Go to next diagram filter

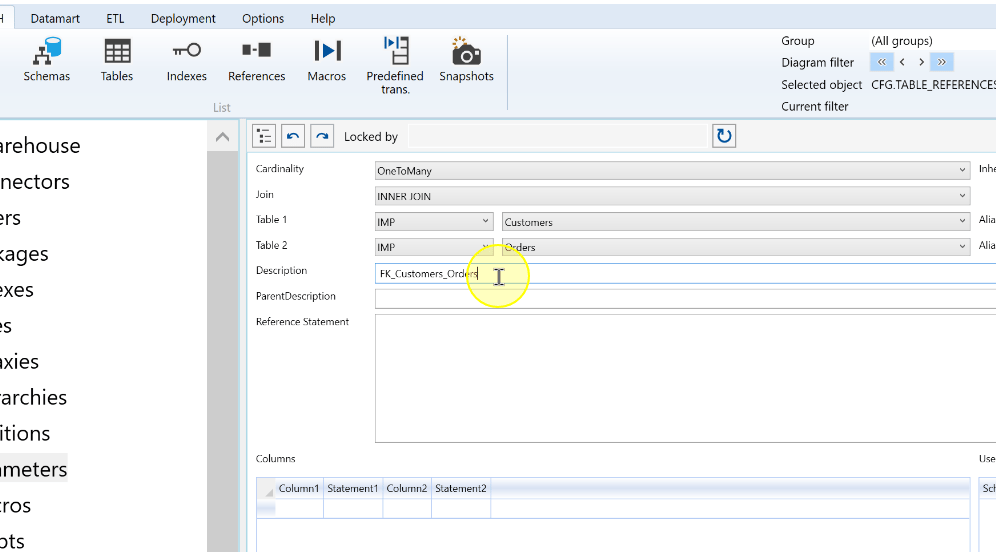click(x=921, y=62)
